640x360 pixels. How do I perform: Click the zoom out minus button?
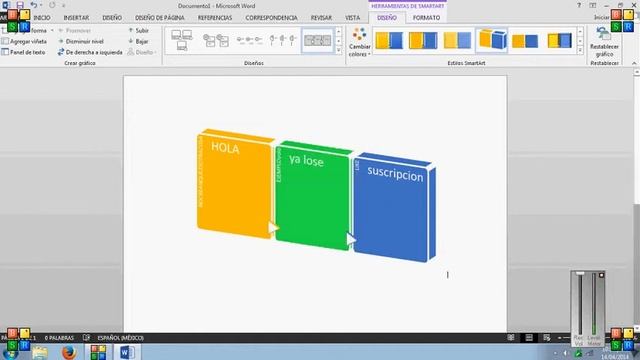[x=560, y=338]
